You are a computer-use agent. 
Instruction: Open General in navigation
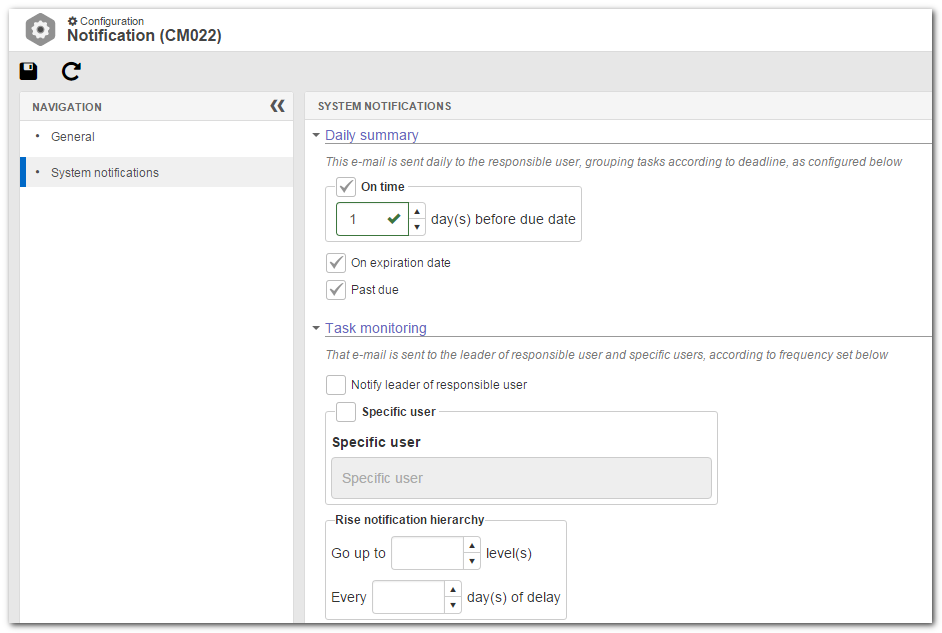(x=73, y=137)
